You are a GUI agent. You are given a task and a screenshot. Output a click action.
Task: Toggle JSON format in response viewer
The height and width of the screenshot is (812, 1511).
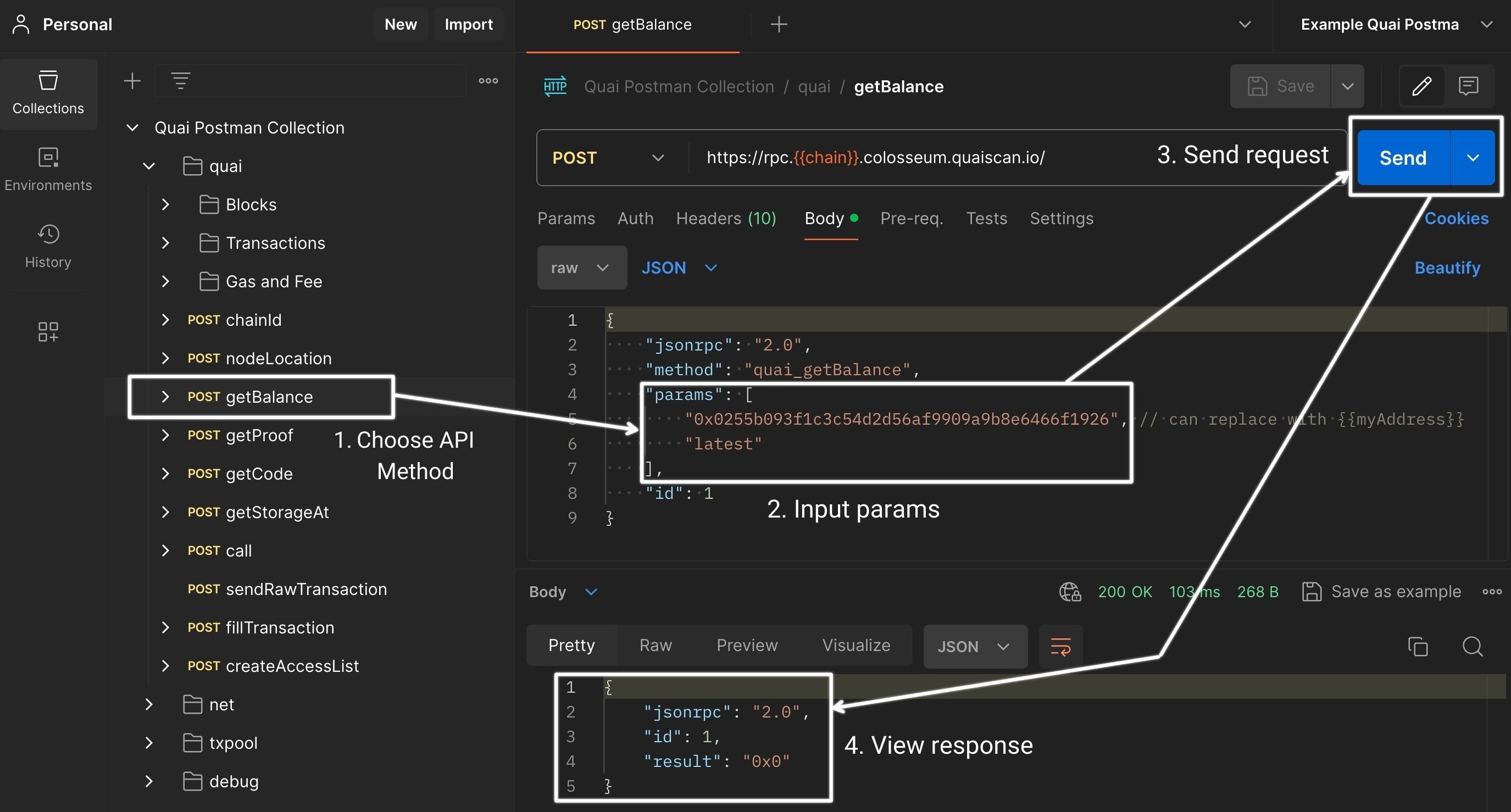(975, 645)
